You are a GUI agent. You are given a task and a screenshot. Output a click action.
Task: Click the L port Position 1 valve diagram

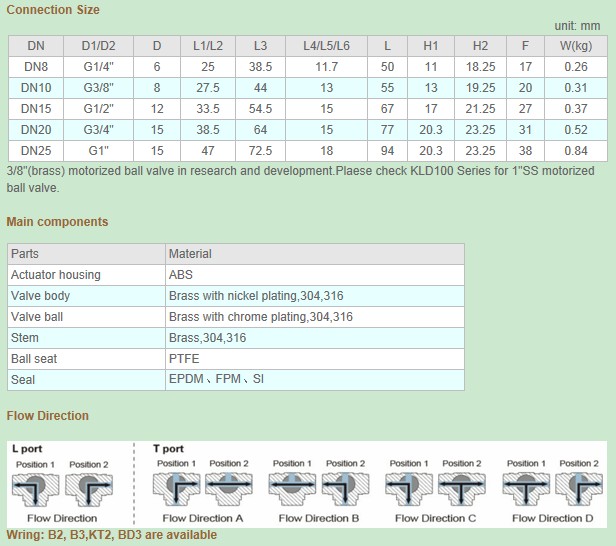point(36,489)
